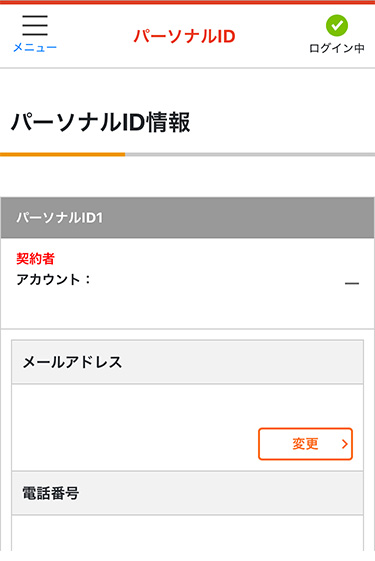
Task: Click the メールアドレス section header
Action: coord(188,362)
